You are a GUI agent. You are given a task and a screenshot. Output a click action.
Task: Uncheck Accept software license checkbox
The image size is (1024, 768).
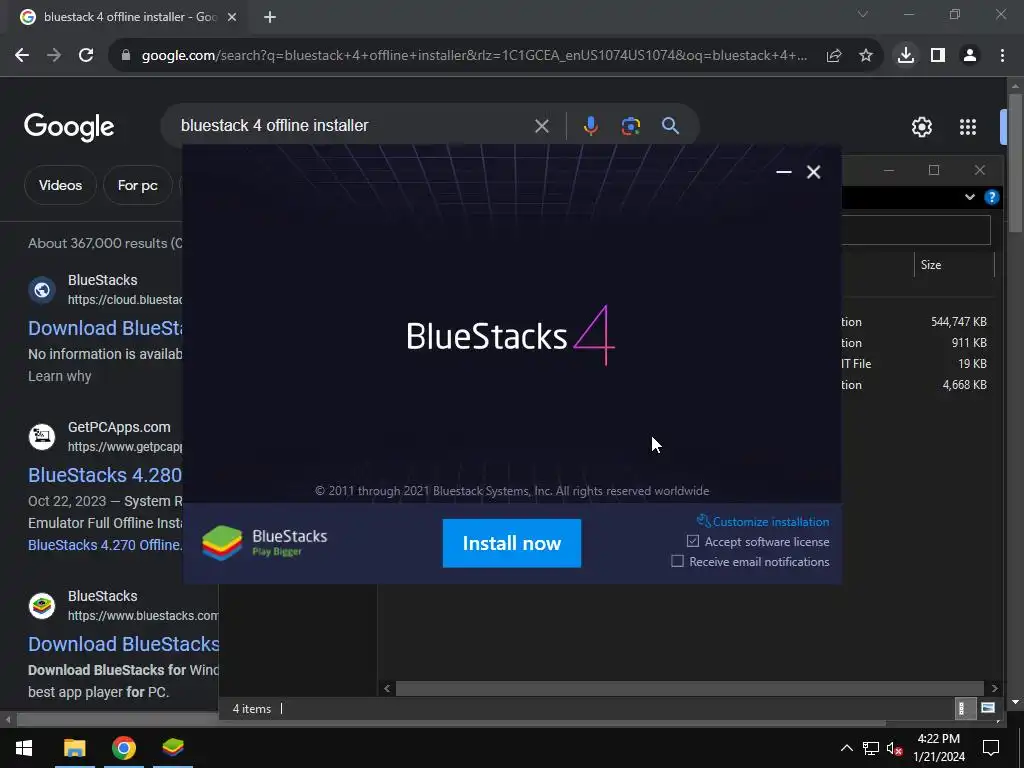[693, 541]
